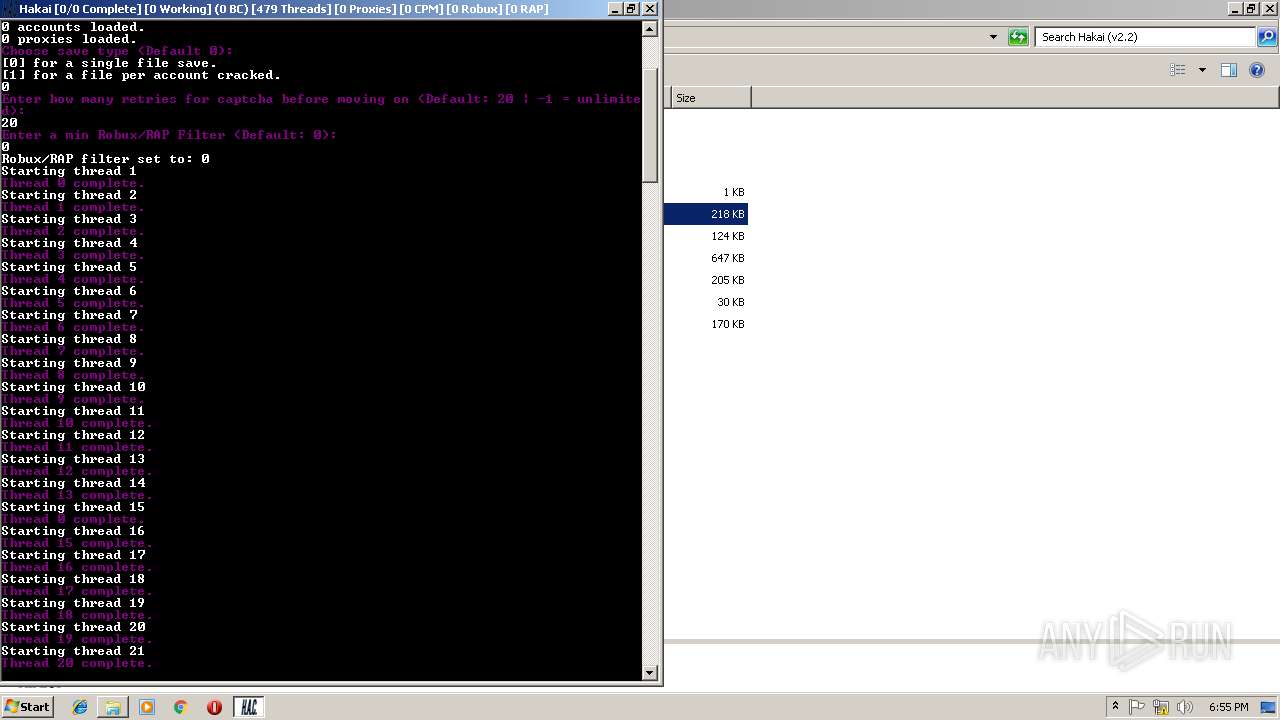This screenshot has height=720, width=1280.
Task: Minimize the Hakai console window
Action: [x=614, y=9]
